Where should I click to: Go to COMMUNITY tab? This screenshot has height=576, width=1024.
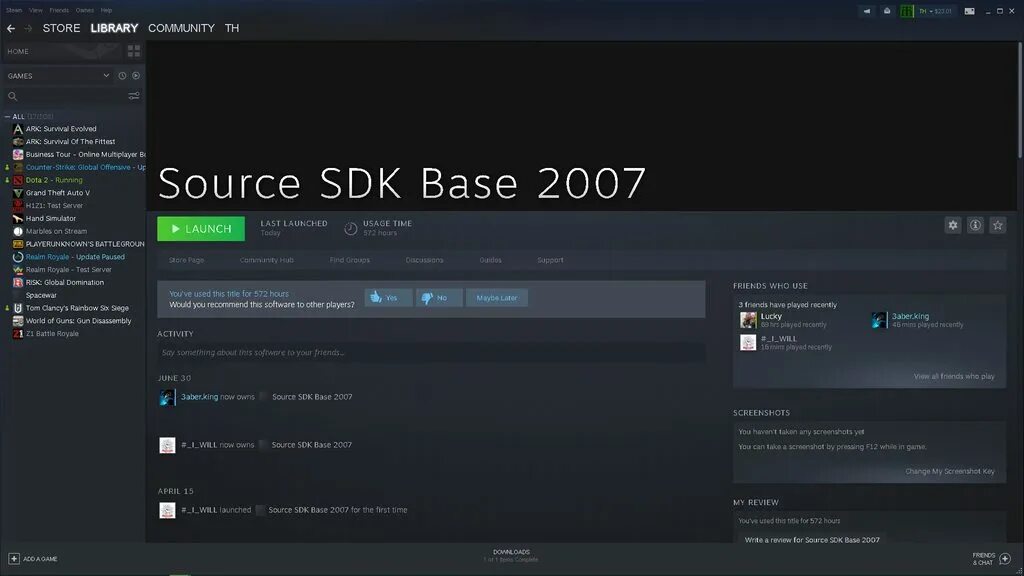181,28
